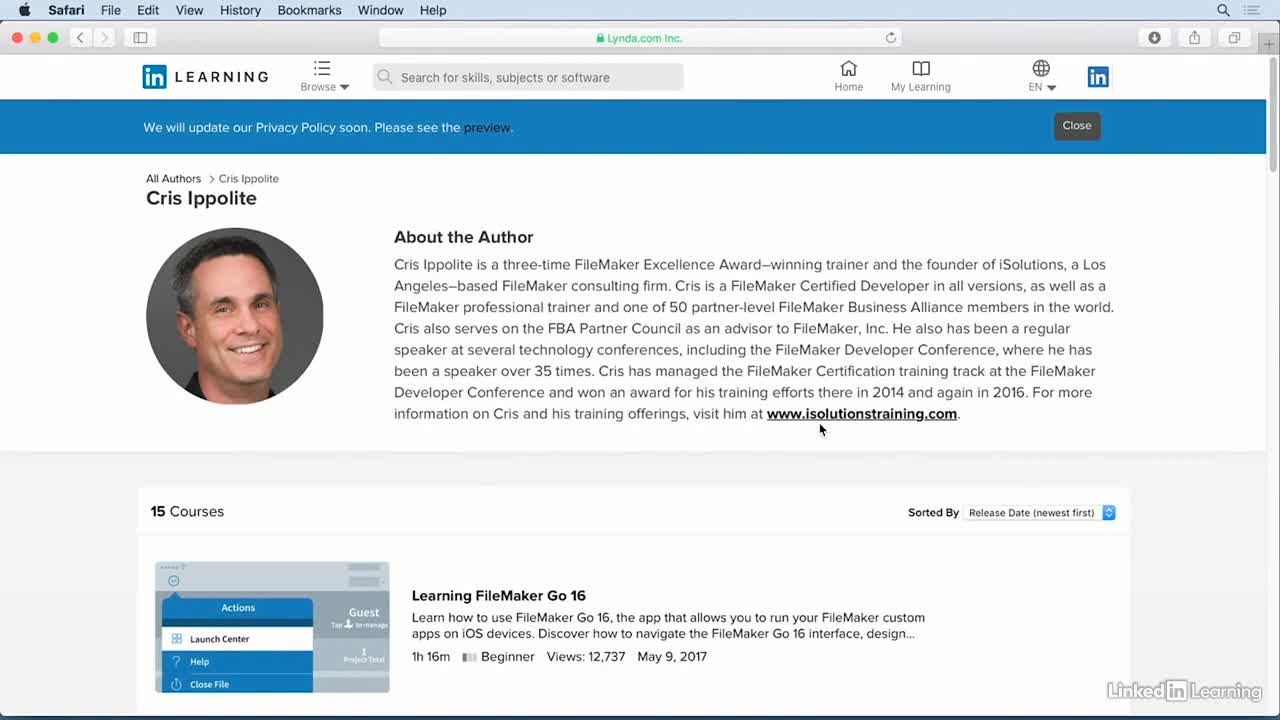Close the Privacy Policy banner
The width and height of the screenshot is (1280, 720).
click(1077, 126)
